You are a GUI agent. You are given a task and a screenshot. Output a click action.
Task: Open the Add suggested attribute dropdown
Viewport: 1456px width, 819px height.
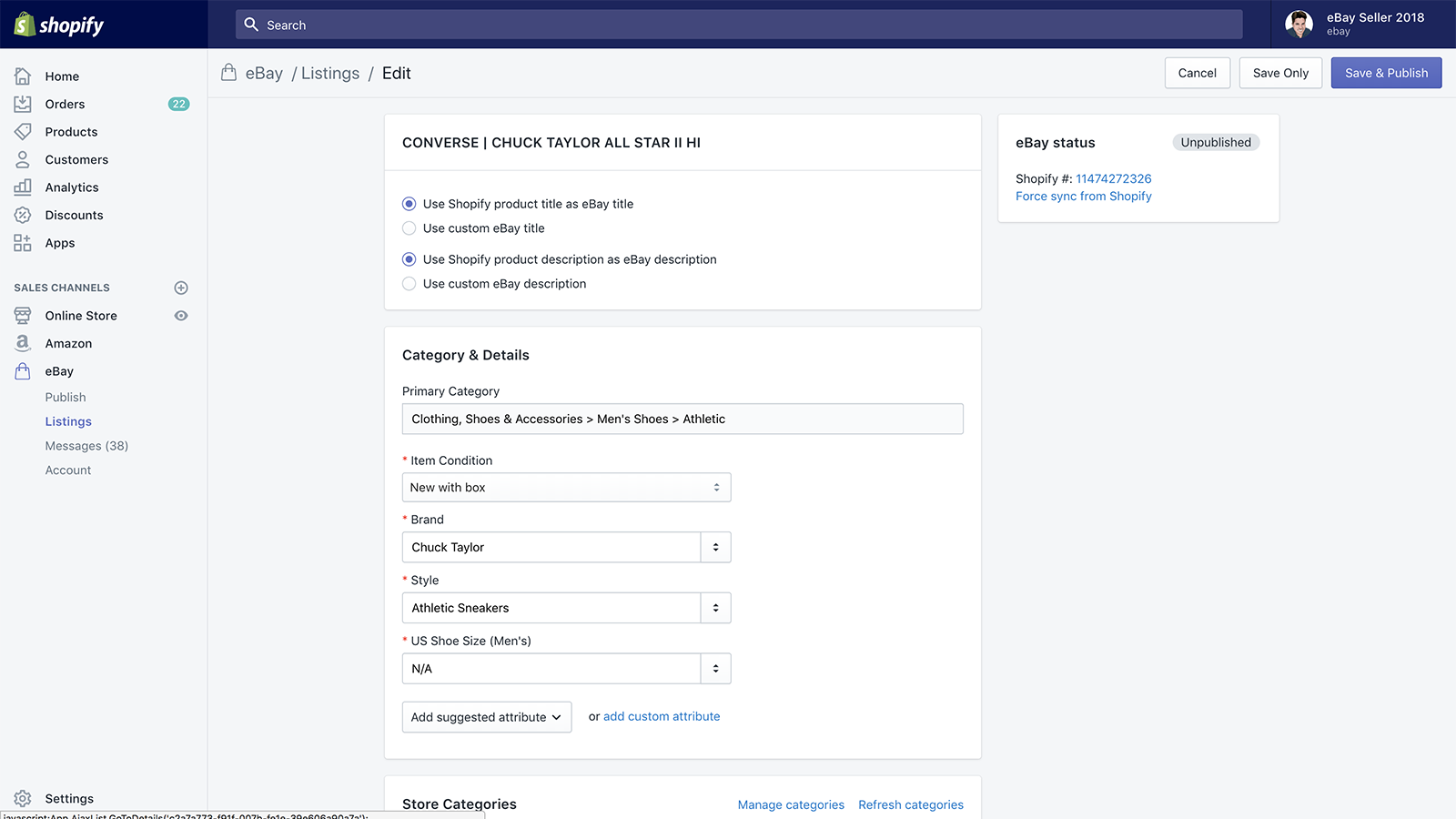tap(487, 717)
